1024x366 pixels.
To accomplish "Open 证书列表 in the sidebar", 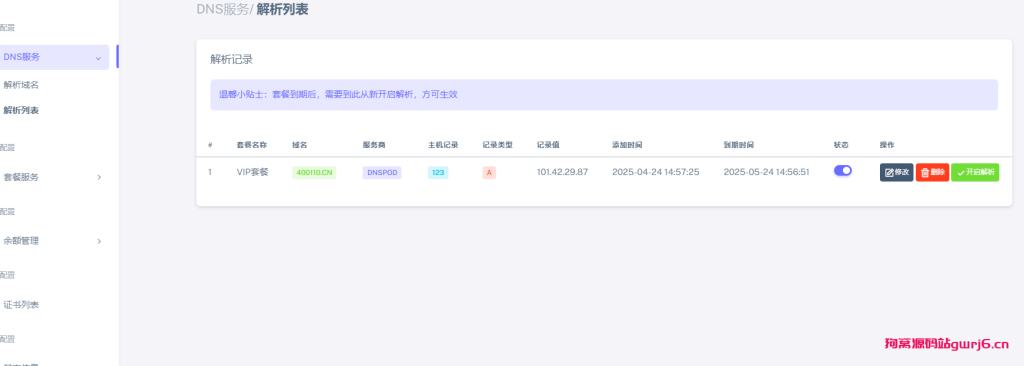I will (x=22, y=305).
